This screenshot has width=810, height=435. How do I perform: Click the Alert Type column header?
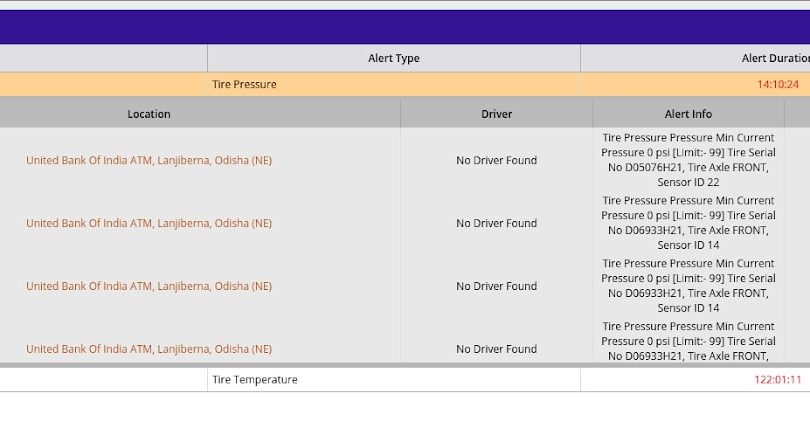pos(394,59)
